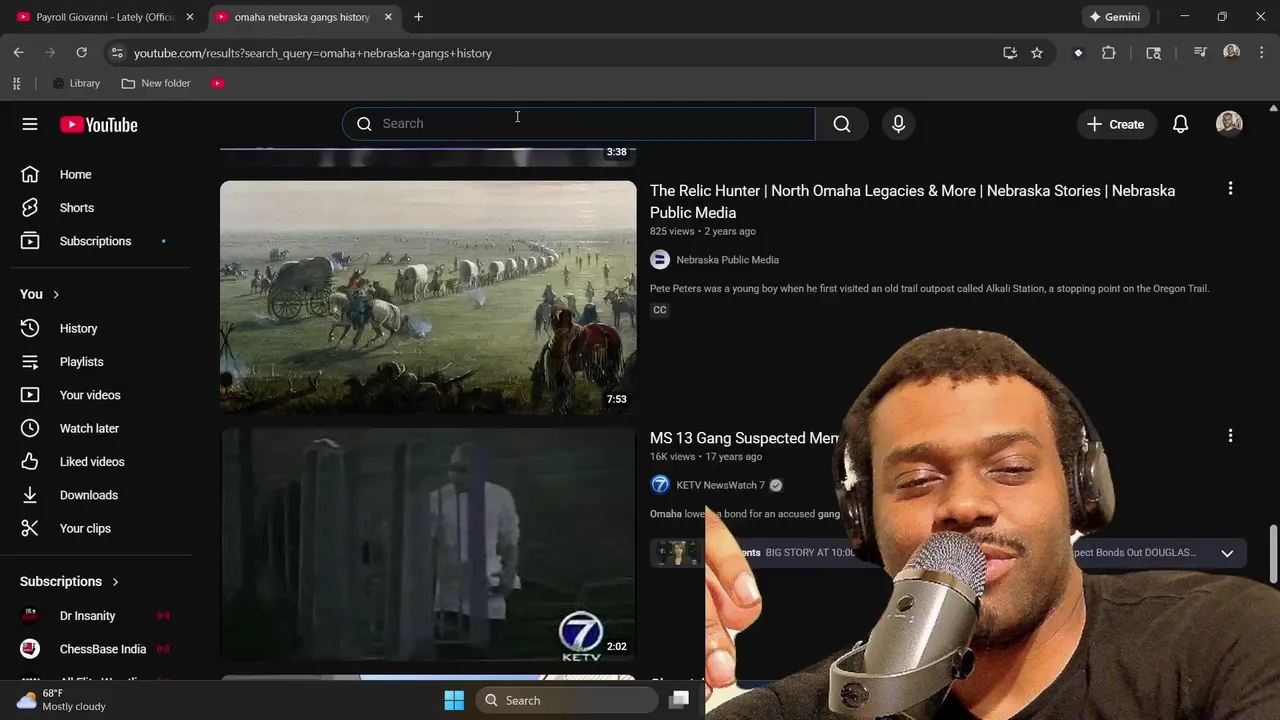Go back in browser history
1280x720 pixels.
click(18, 53)
